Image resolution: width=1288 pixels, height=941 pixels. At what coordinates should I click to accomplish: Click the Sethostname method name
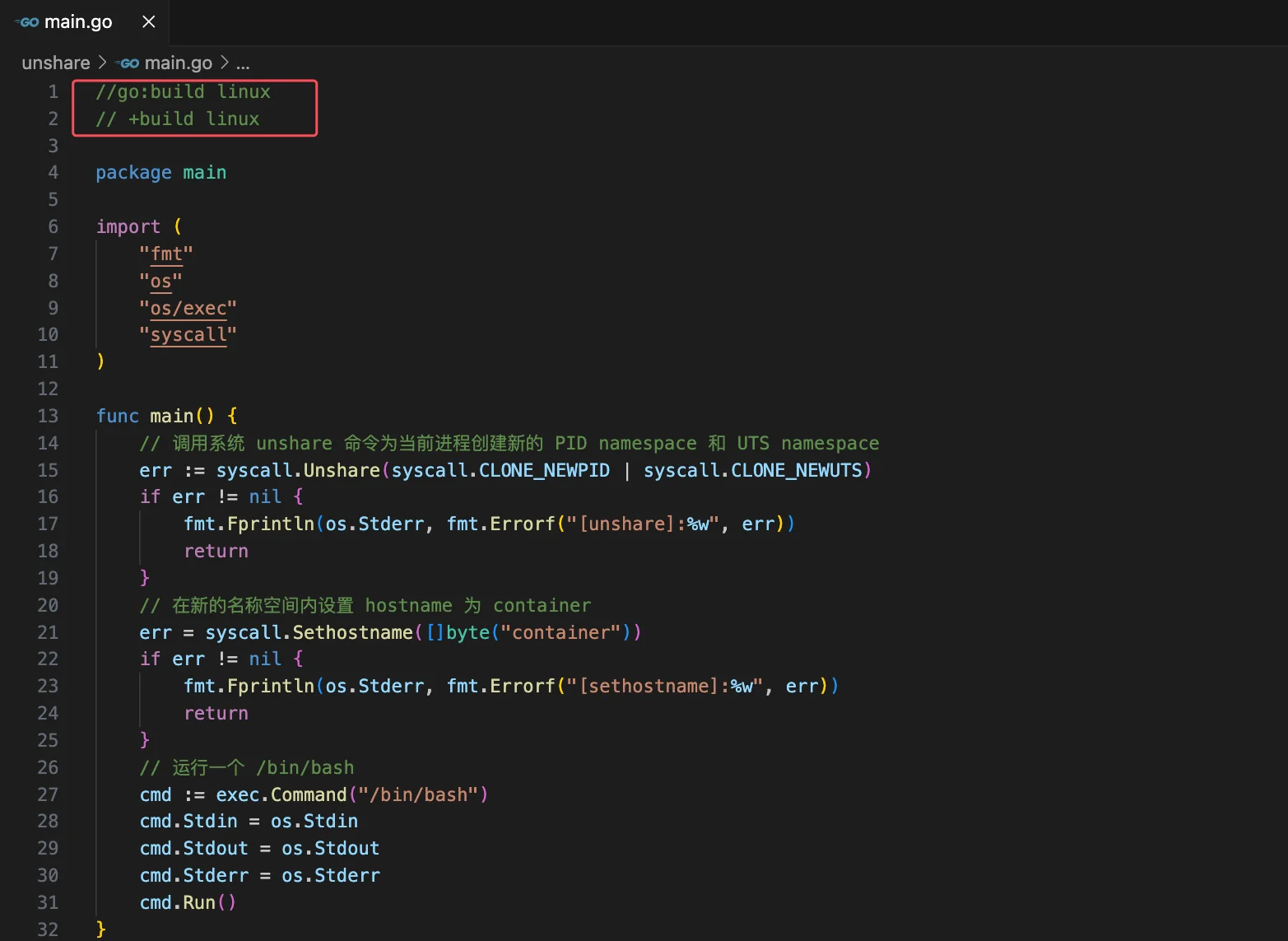coord(352,632)
